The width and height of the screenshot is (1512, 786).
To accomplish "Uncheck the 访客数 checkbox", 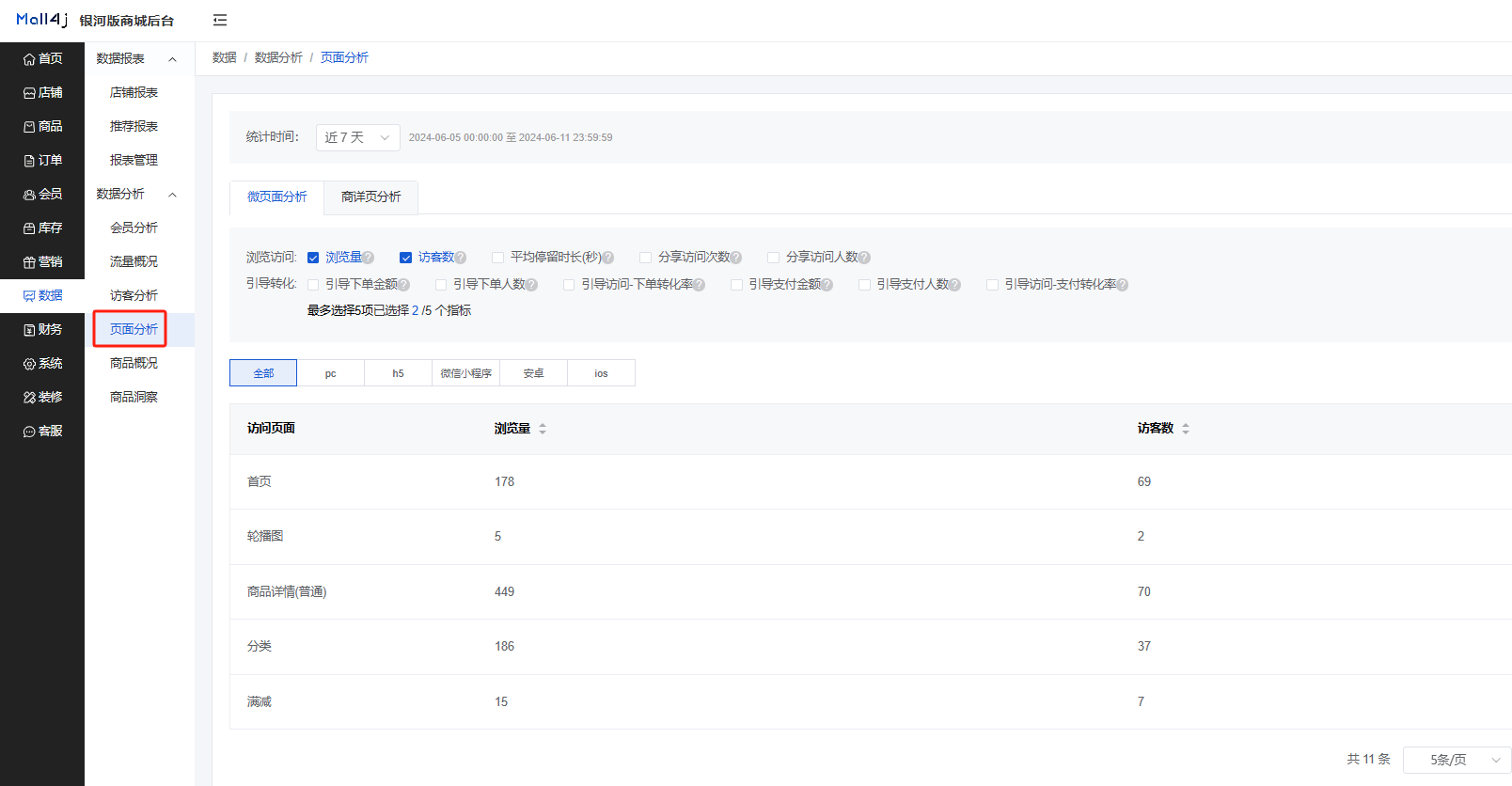I will point(405,258).
